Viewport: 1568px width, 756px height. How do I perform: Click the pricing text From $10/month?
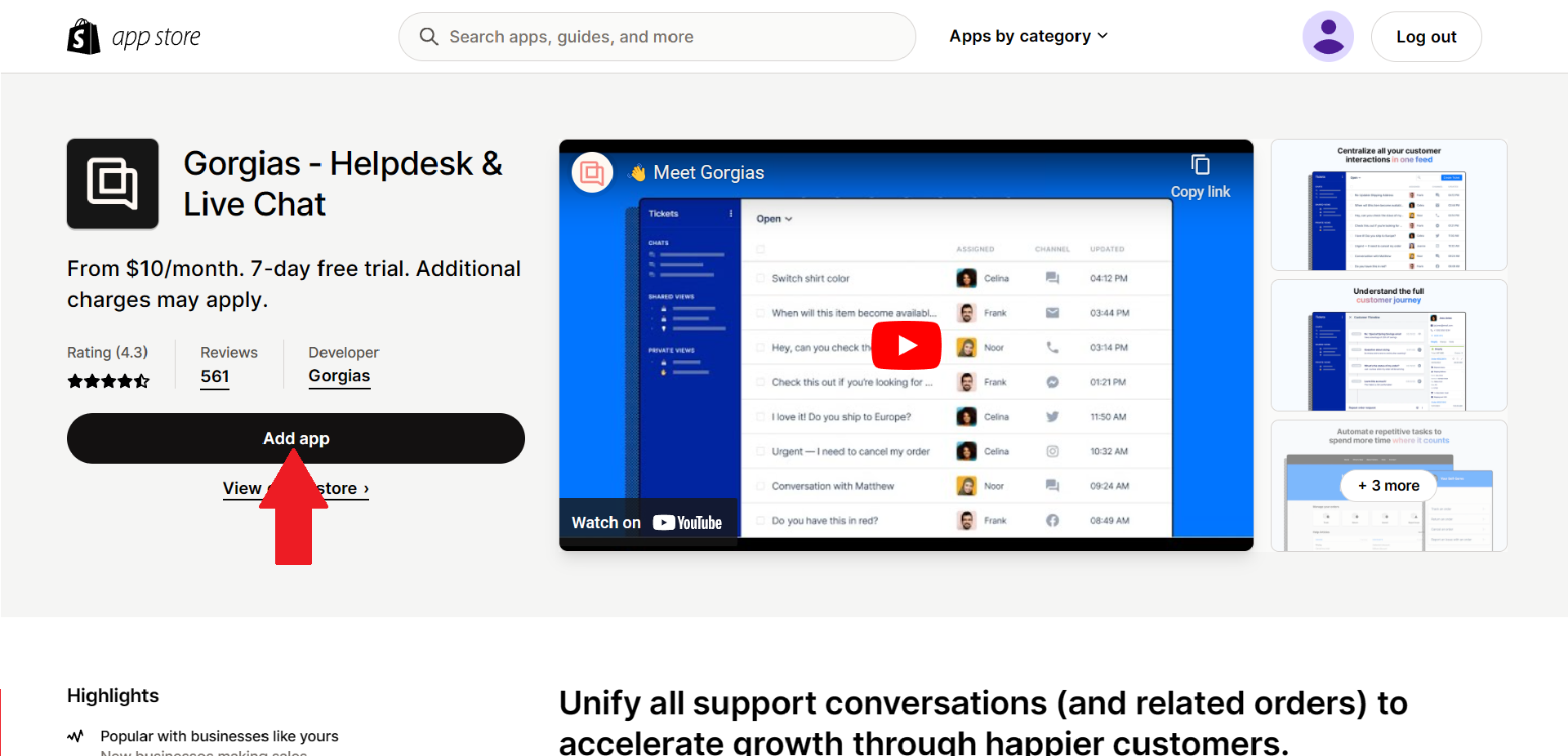pos(294,284)
